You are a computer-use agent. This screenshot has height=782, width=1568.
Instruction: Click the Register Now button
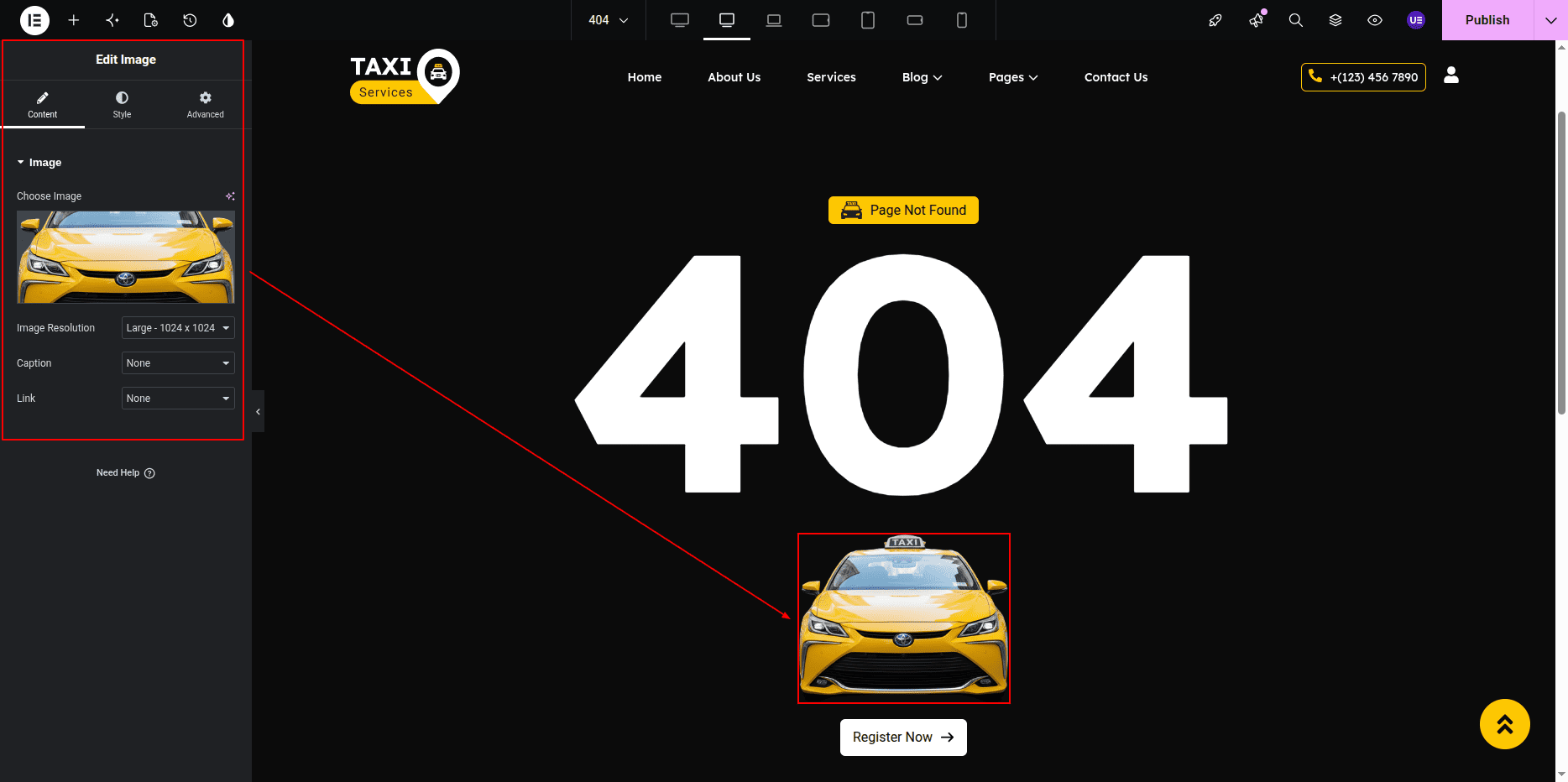[x=903, y=738]
